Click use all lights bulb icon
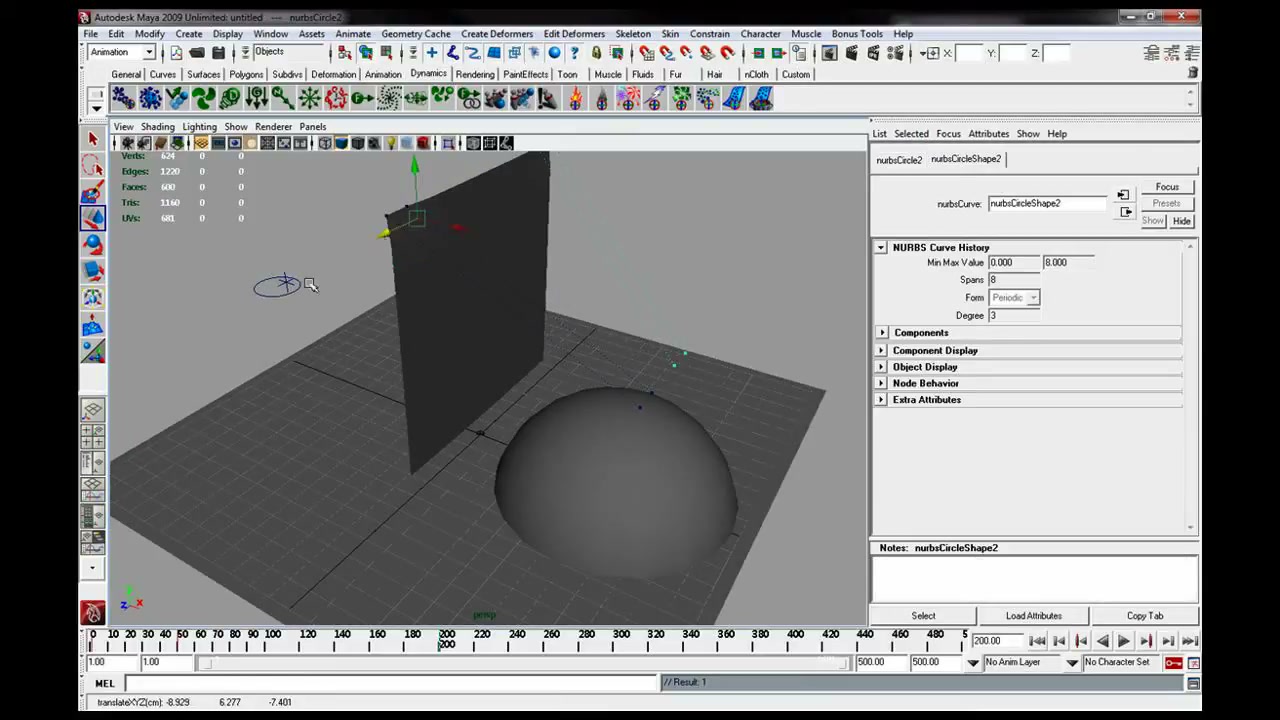This screenshot has height=720, width=1280. 391,143
